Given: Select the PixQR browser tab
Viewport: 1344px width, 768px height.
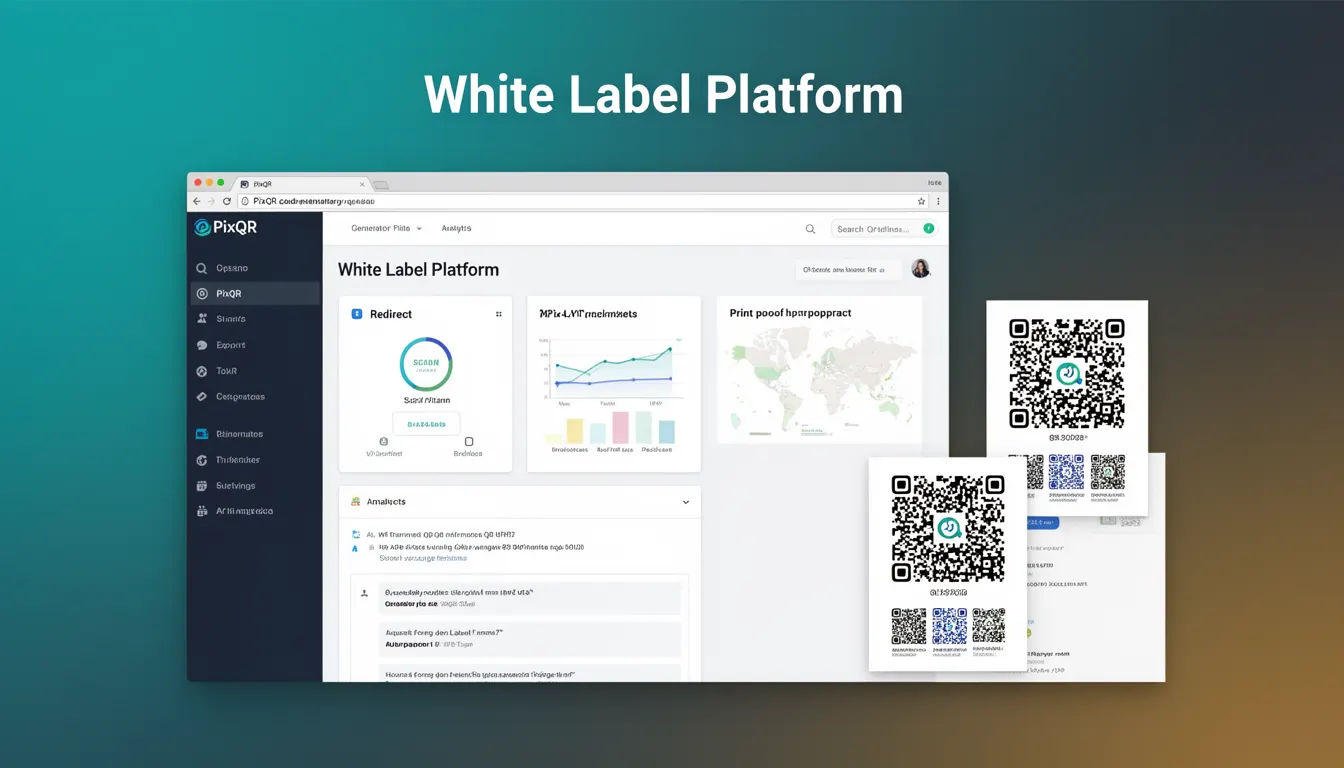Looking at the screenshot, I should point(301,184).
